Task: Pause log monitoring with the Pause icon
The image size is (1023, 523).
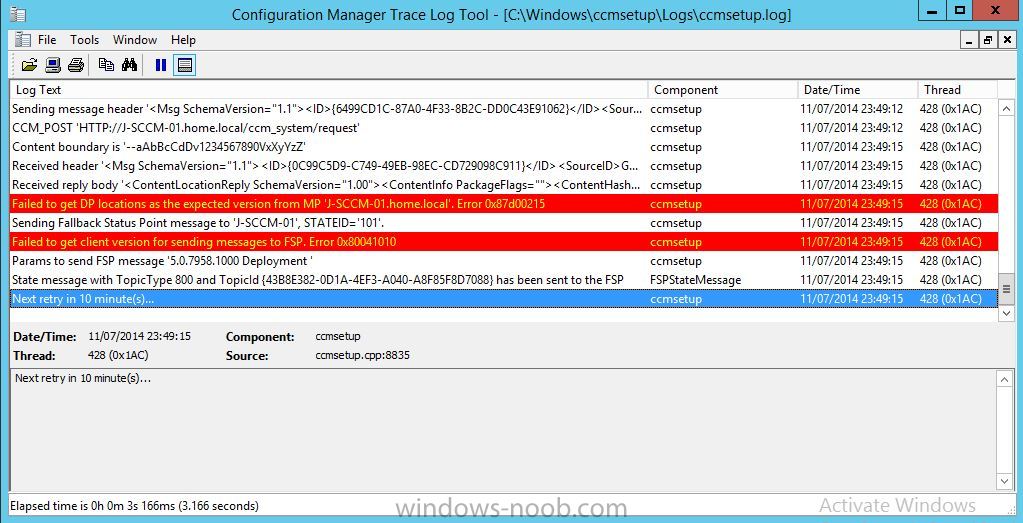Action: [160, 65]
